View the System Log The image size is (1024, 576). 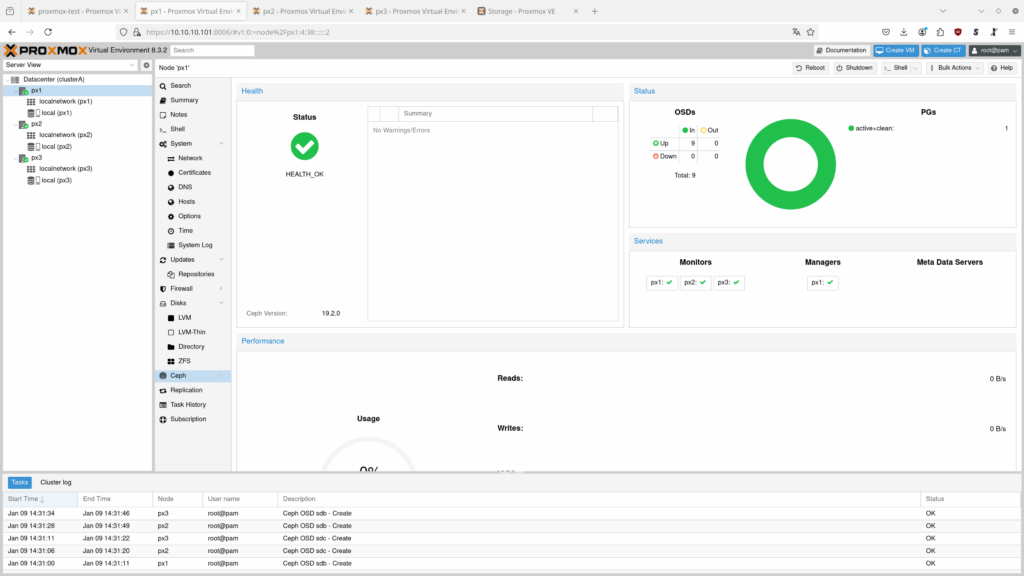pyautogui.click(x=195, y=245)
